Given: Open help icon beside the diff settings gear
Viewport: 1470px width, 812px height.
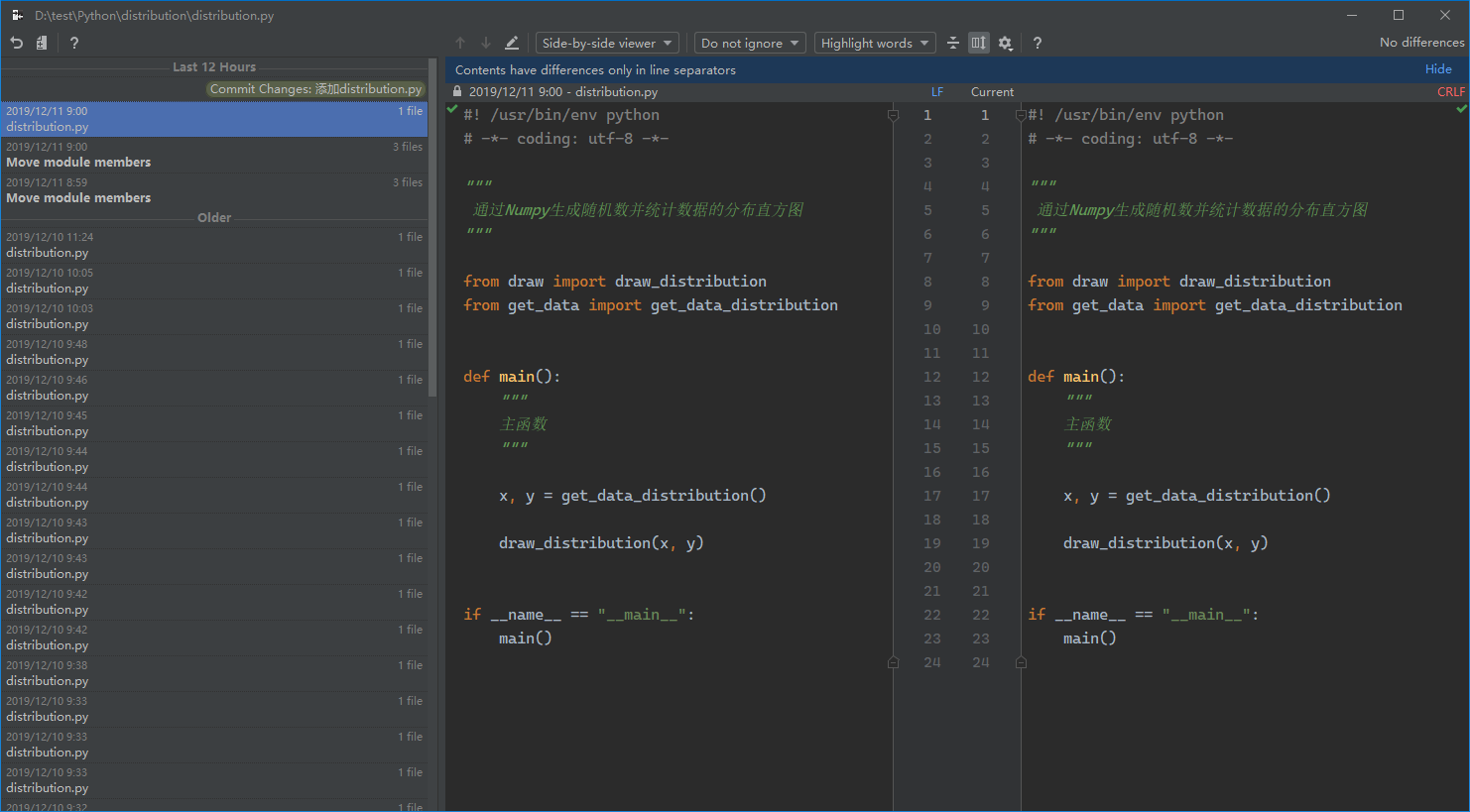Looking at the screenshot, I should tap(1038, 43).
